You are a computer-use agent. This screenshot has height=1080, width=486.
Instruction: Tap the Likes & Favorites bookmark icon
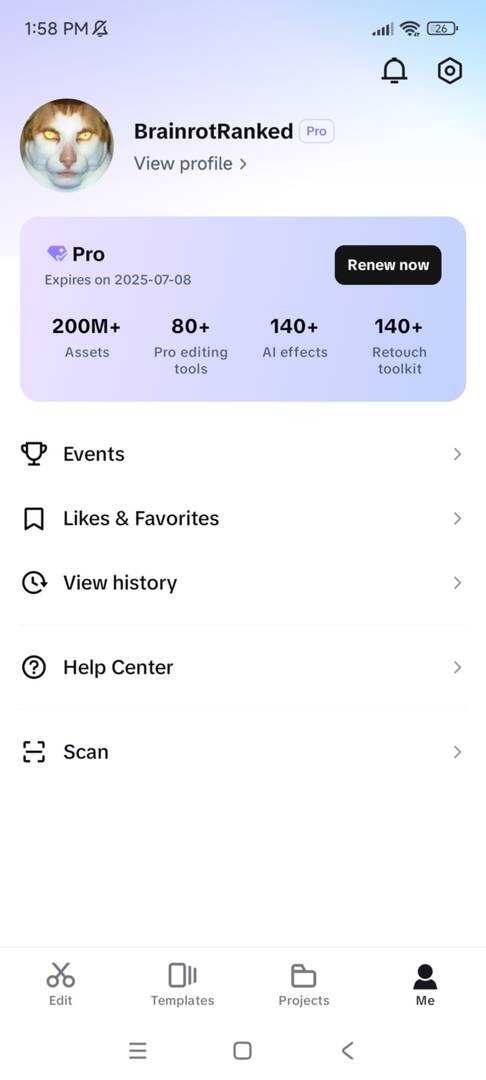coord(34,519)
